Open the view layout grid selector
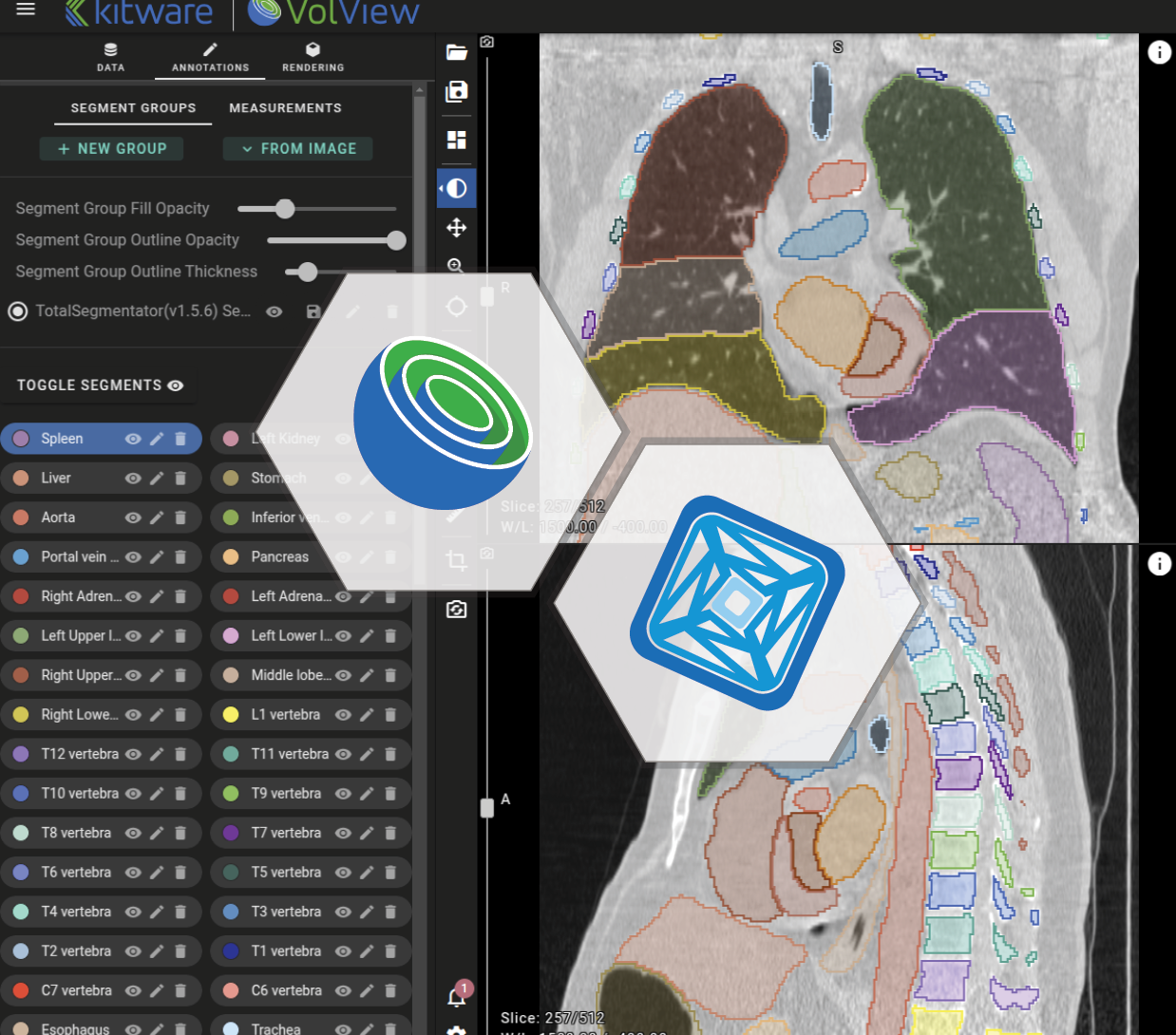The image size is (1176, 1035). pos(457,140)
